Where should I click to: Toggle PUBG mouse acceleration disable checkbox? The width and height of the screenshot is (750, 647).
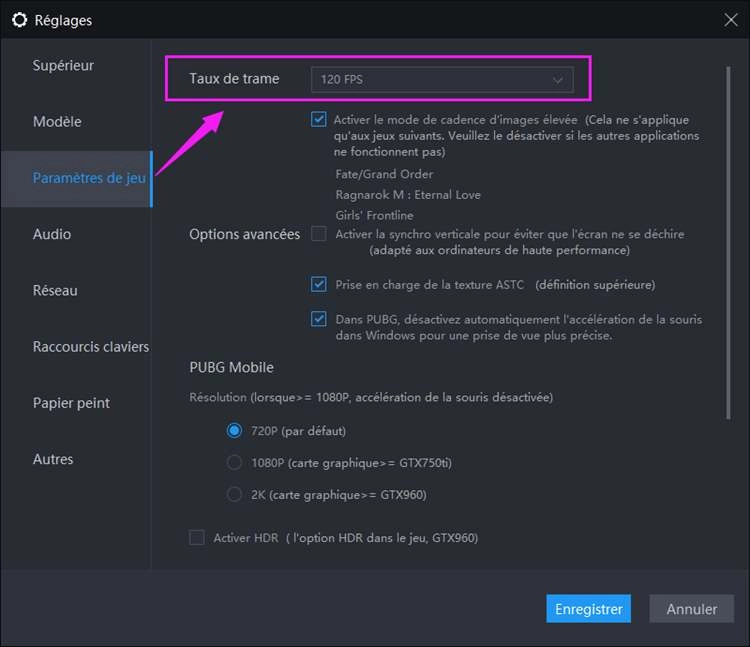[x=319, y=320]
